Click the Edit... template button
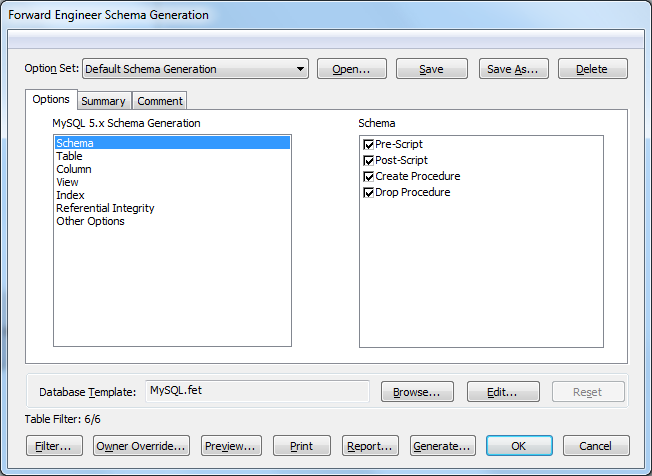The width and height of the screenshot is (652, 476). [x=503, y=392]
